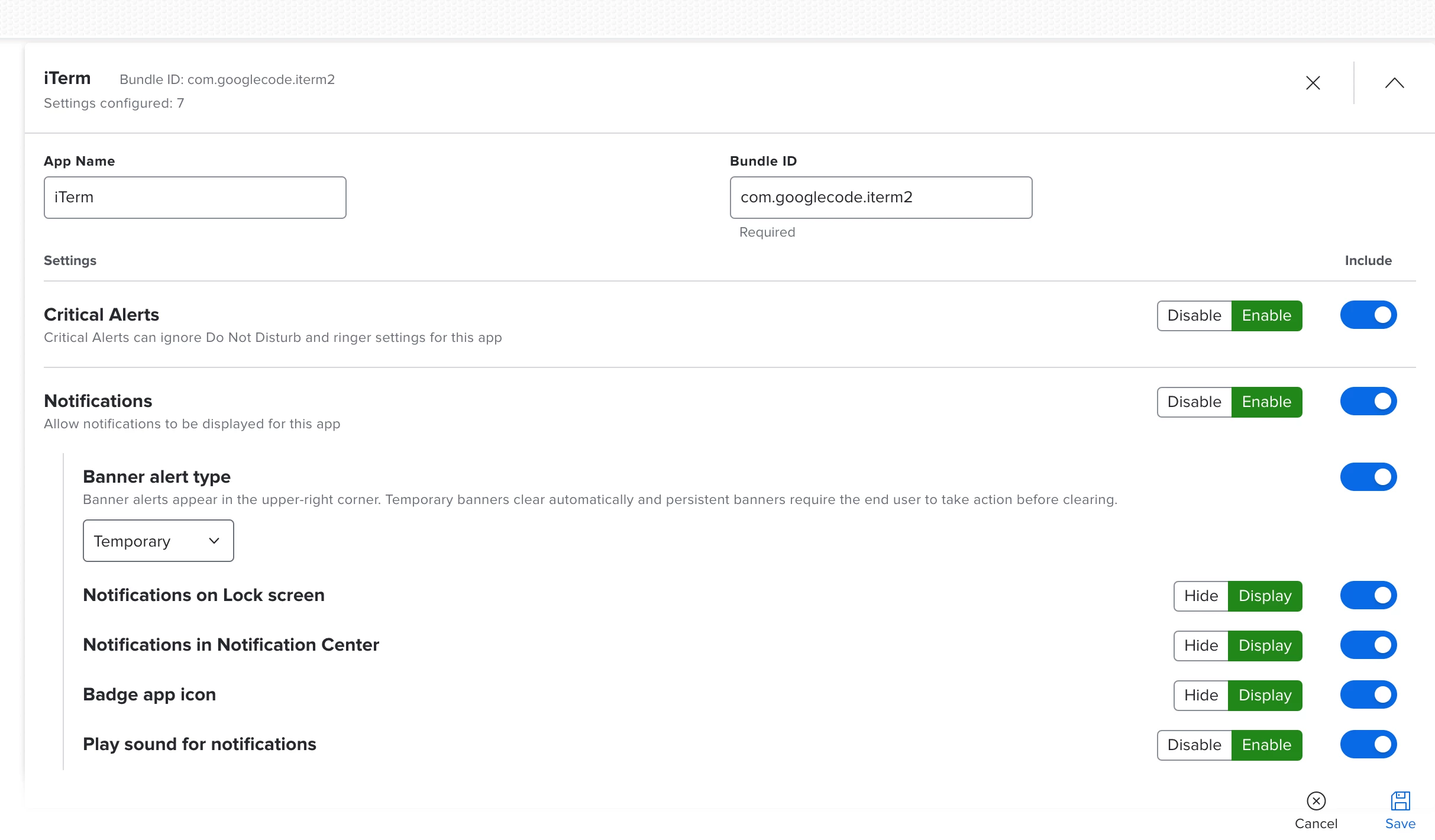Remove the iTerm app entry with the X icon

pyautogui.click(x=1313, y=83)
